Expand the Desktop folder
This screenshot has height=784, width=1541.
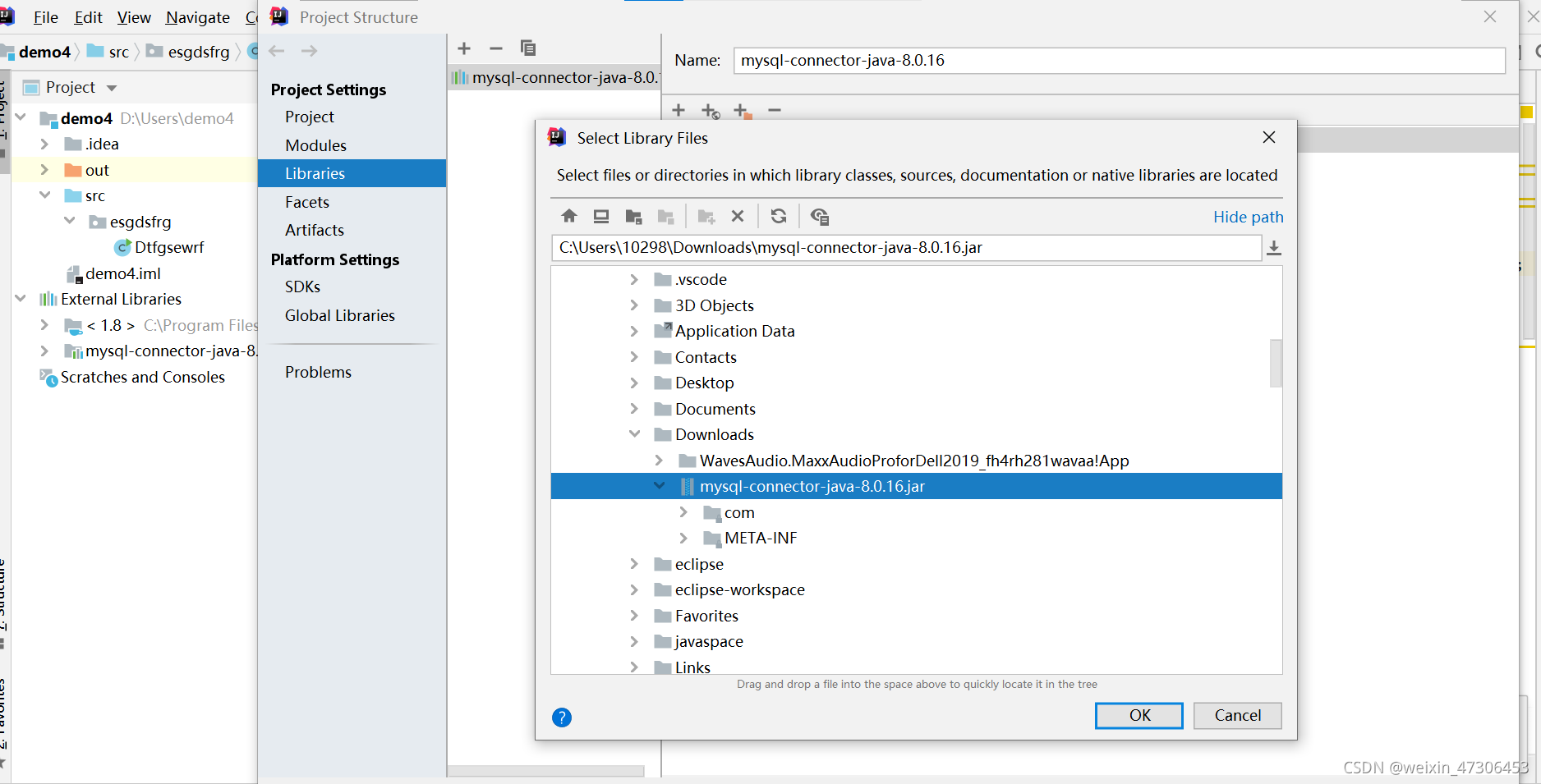pos(634,383)
